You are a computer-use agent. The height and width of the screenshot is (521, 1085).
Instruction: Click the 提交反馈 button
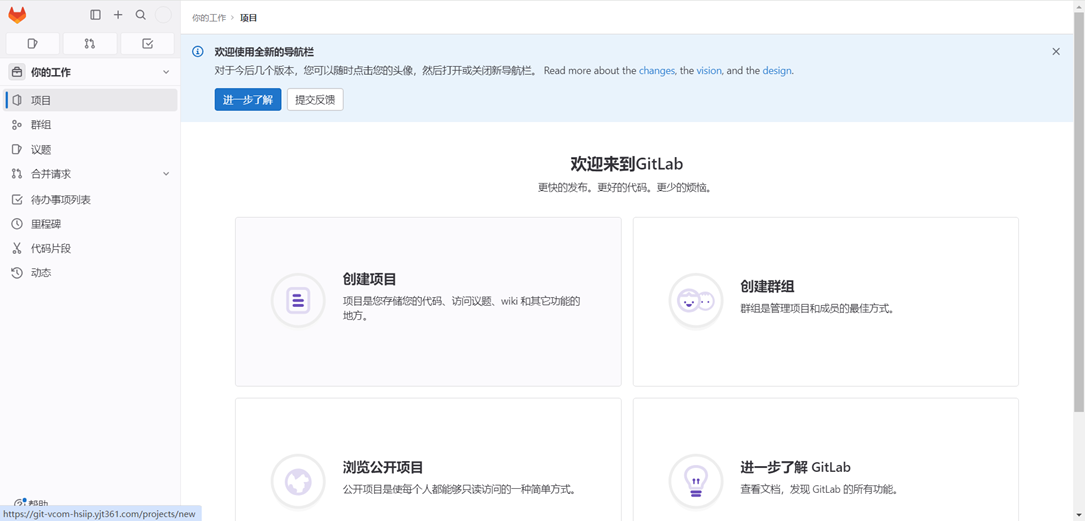(315, 100)
